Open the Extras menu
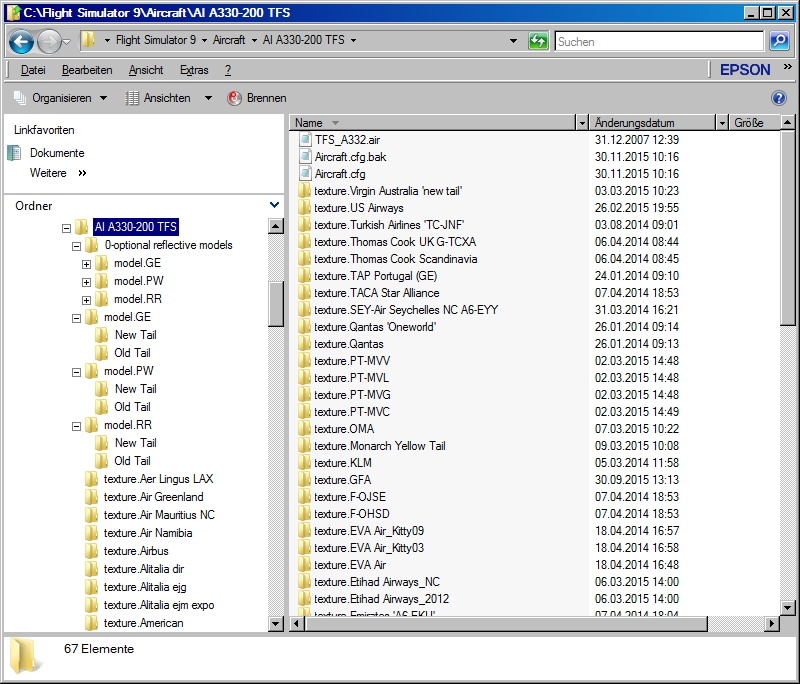The height and width of the screenshot is (684, 800). coord(194,70)
